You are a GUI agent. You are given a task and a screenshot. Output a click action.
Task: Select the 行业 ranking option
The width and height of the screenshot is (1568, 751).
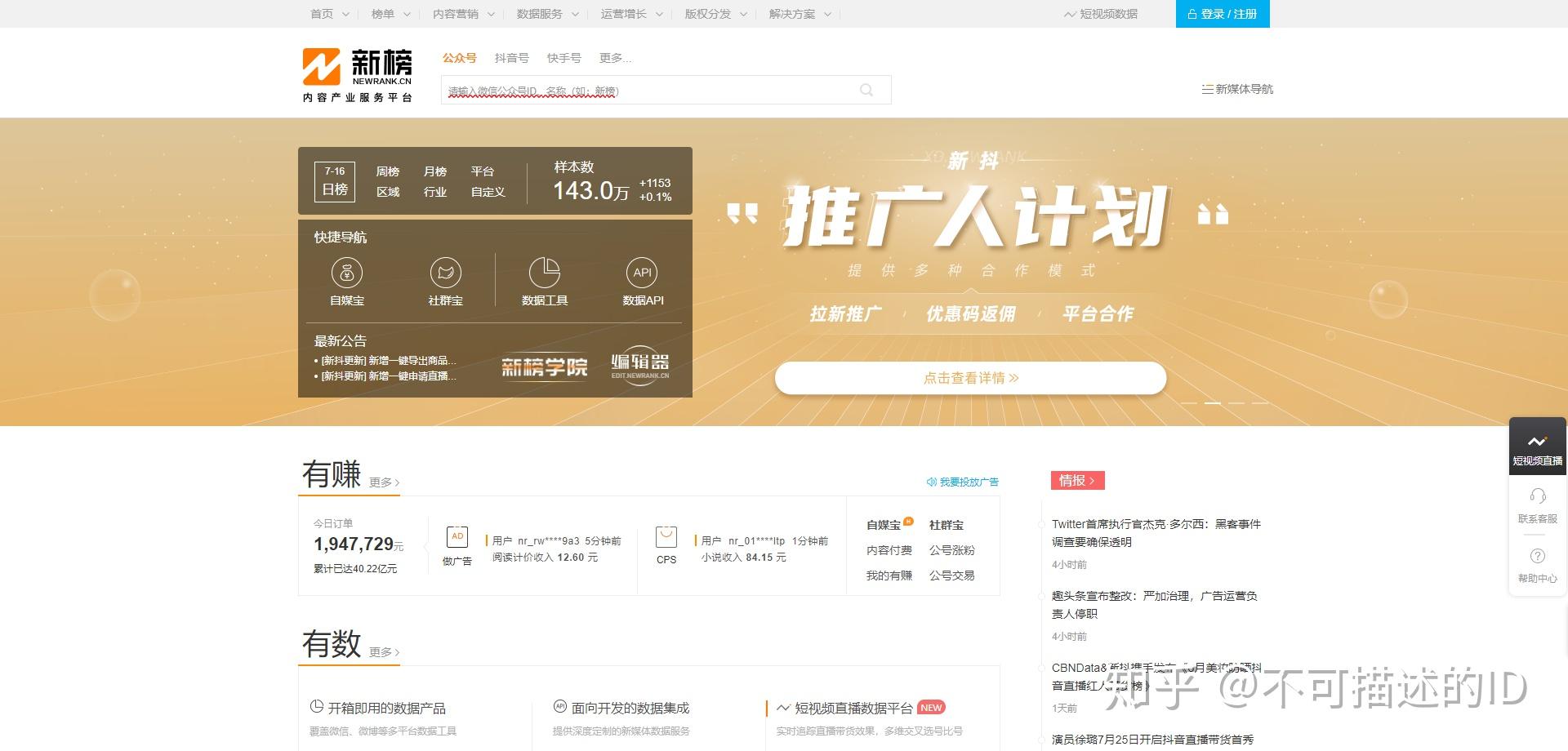click(x=435, y=192)
